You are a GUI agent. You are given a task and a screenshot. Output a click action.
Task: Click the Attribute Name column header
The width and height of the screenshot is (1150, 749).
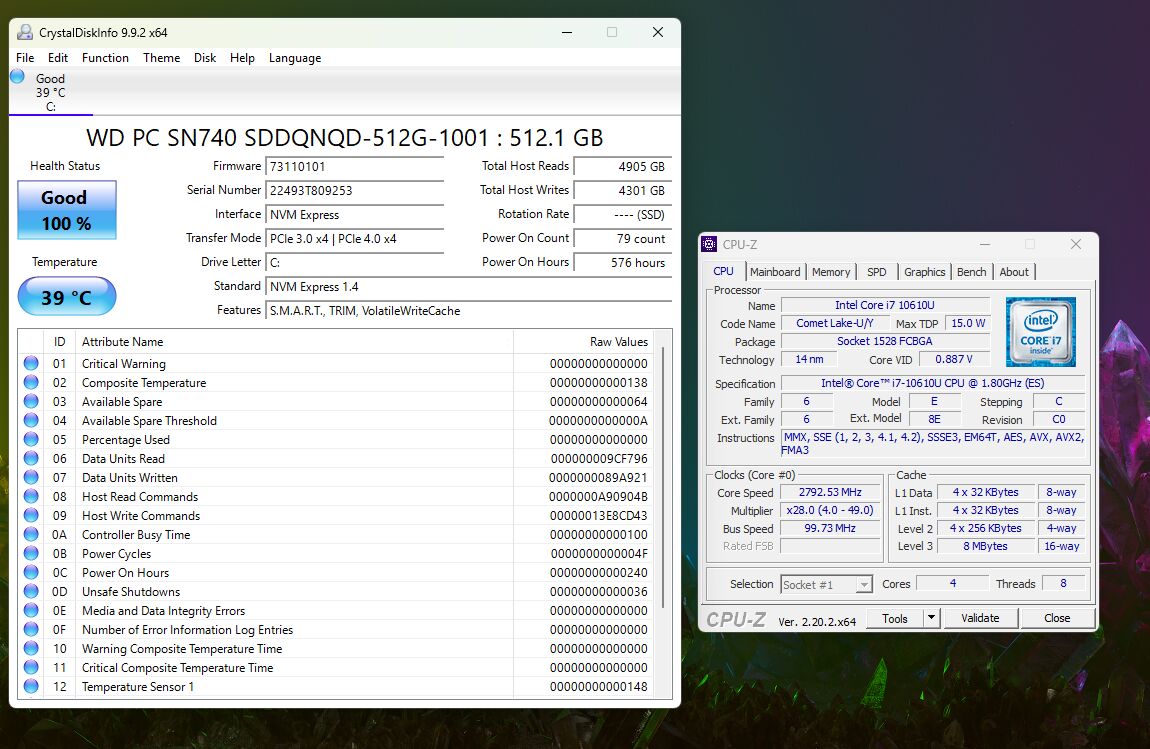tap(295, 342)
